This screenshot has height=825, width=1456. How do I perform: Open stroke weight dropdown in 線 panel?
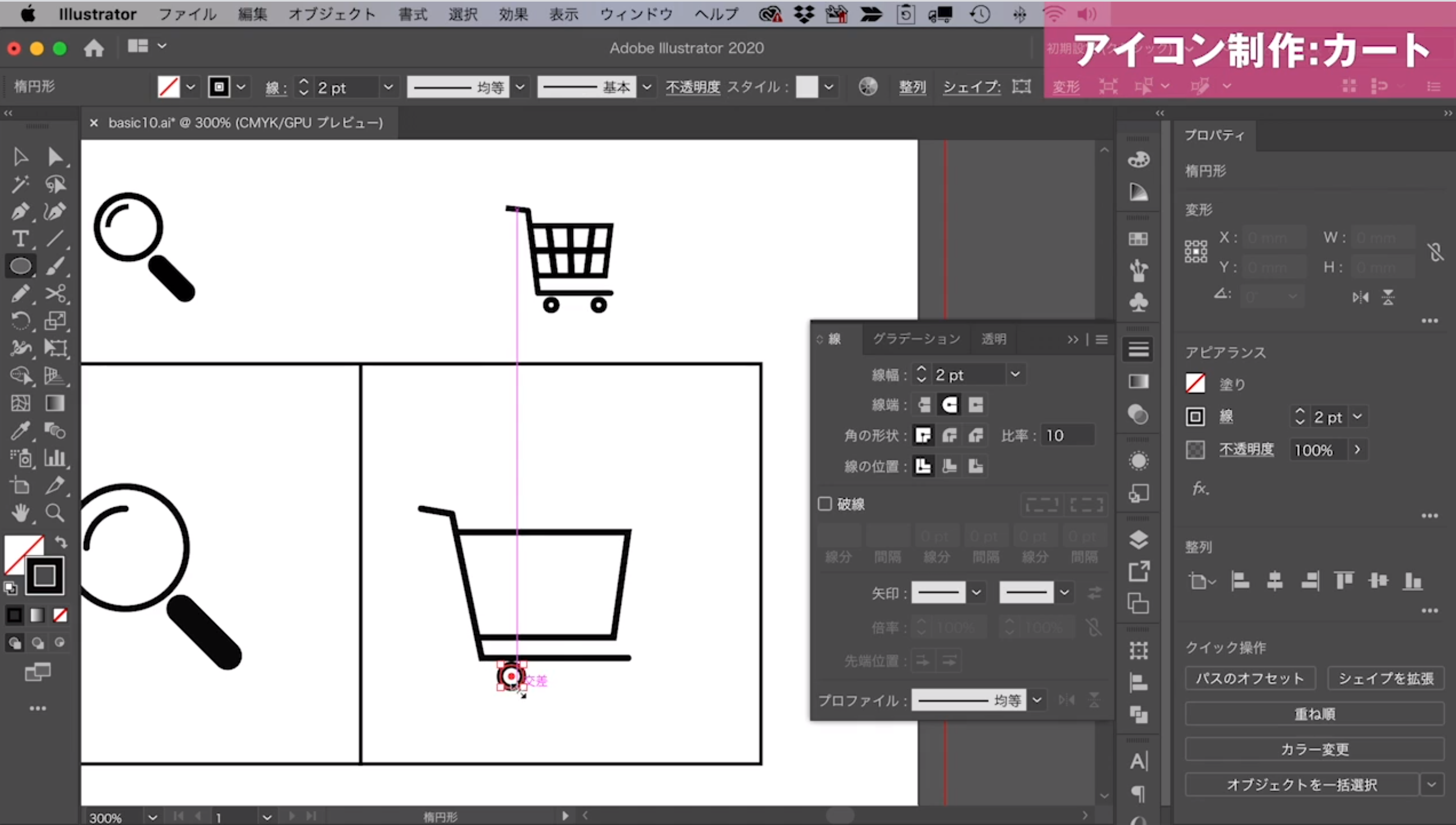tap(1015, 374)
